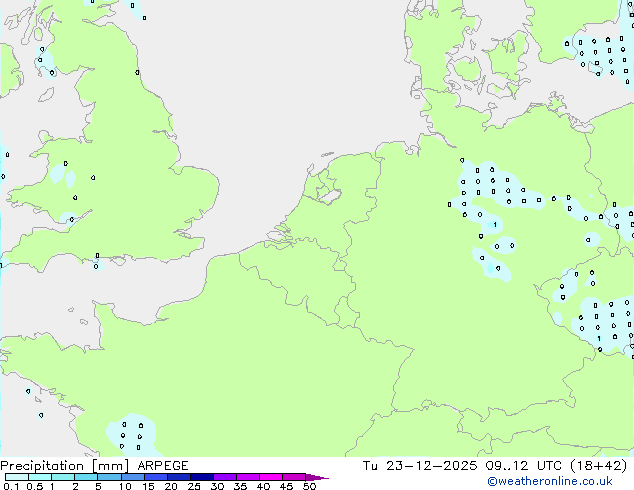The height and width of the screenshot is (490, 634).
Task: Click the light blue precipitation patch over Wales
Action: coord(62,176)
